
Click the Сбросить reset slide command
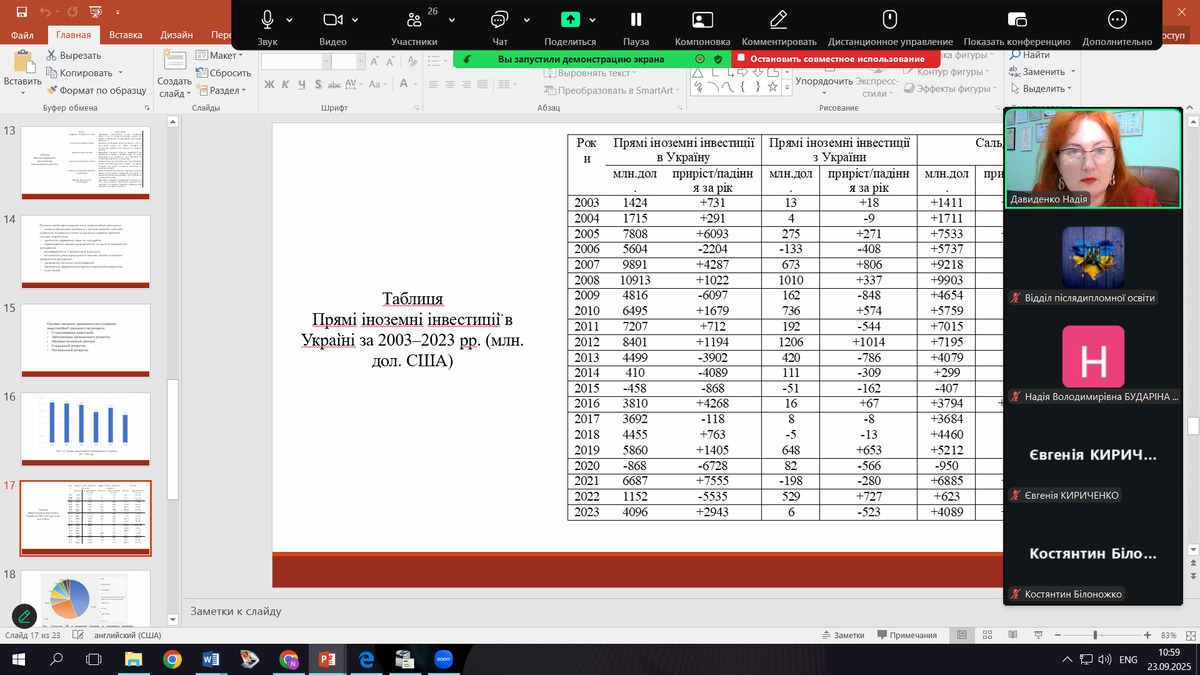tap(223, 73)
